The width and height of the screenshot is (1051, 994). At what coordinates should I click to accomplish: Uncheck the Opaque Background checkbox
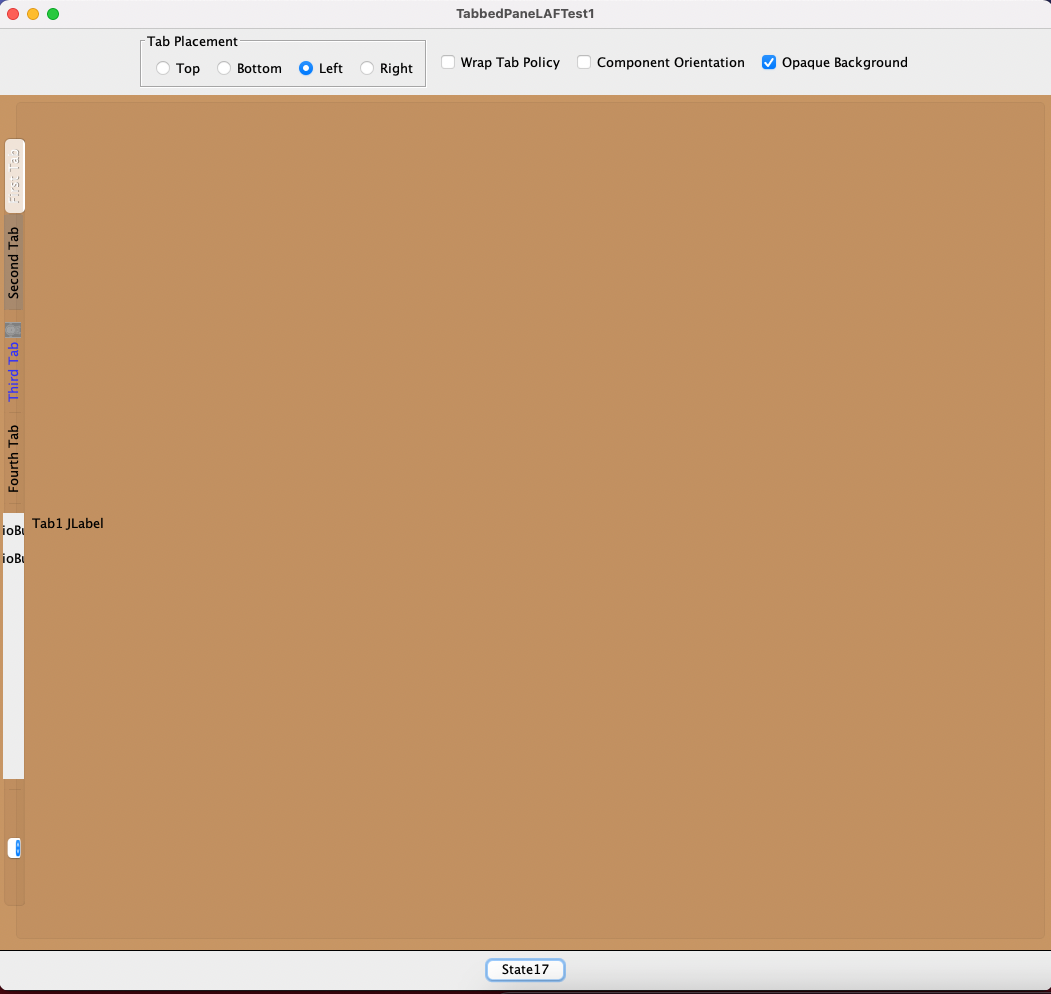click(769, 62)
